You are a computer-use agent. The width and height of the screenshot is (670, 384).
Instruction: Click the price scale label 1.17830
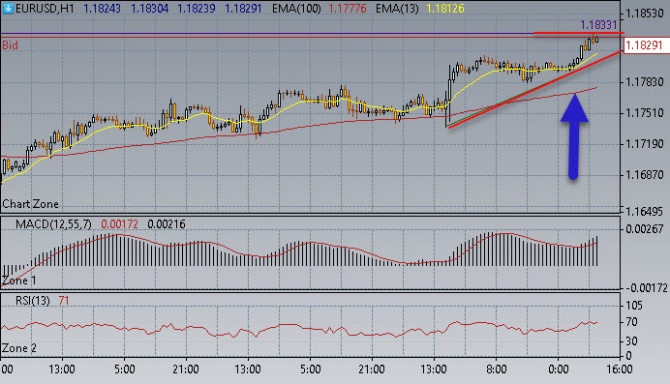(644, 82)
